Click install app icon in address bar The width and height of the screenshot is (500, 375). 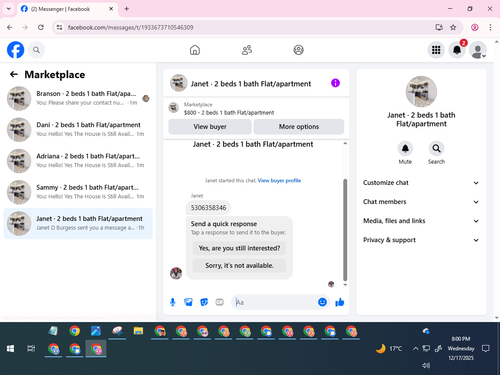439,27
